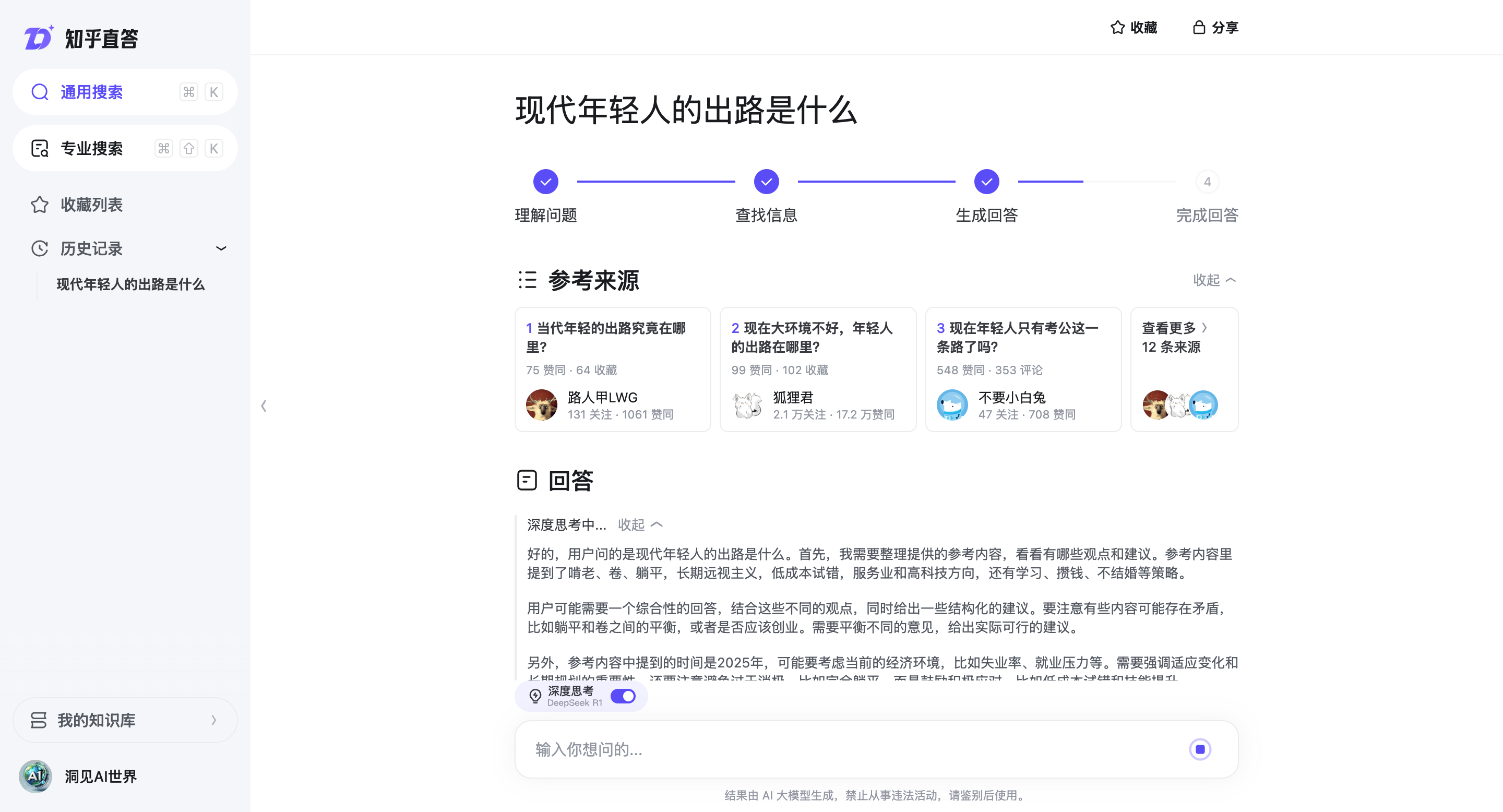Collapse the 历史记录 chevron

[221, 248]
